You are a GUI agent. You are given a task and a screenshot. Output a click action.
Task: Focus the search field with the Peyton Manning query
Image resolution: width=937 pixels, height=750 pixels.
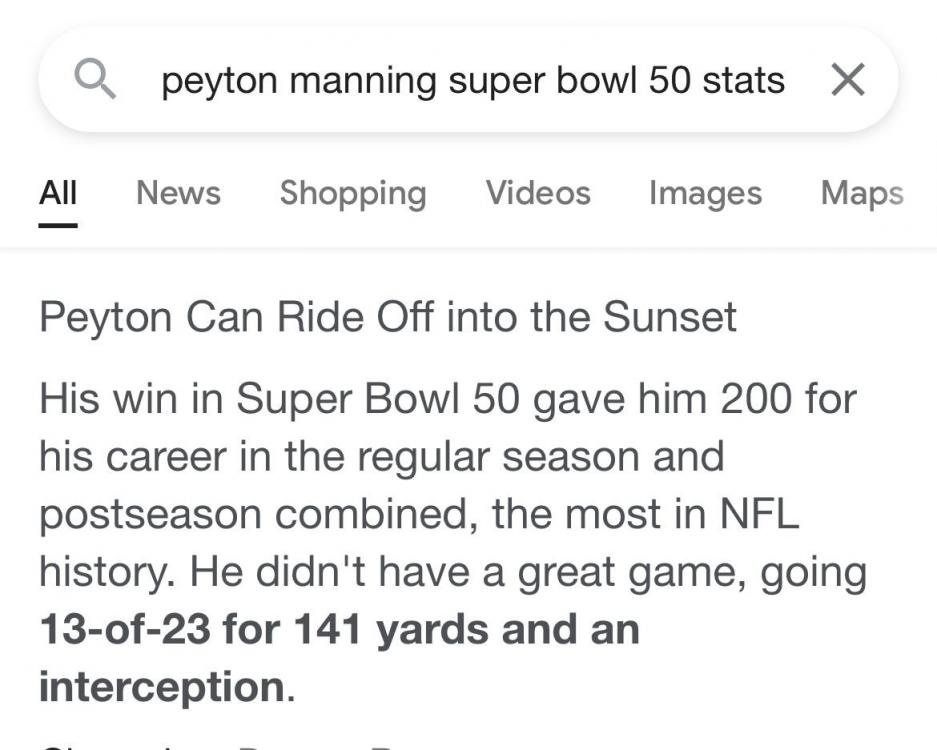point(472,80)
